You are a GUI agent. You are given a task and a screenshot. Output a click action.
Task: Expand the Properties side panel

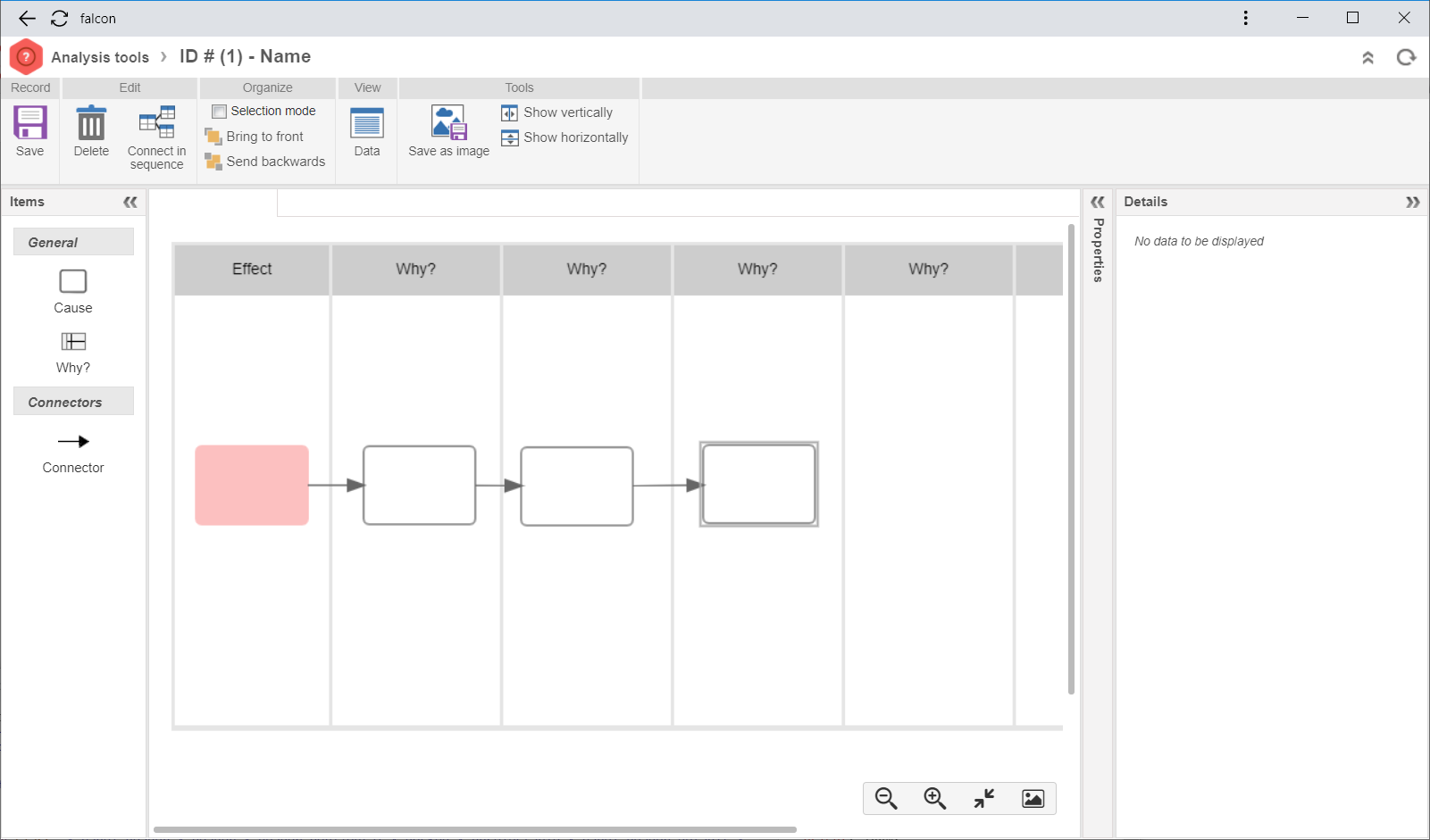pos(1098,202)
